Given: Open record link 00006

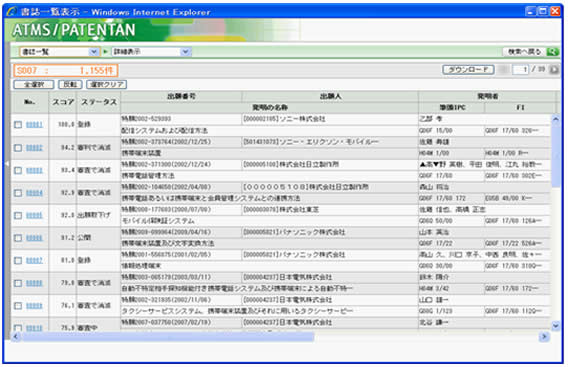Looking at the screenshot, I should (x=34, y=238).
